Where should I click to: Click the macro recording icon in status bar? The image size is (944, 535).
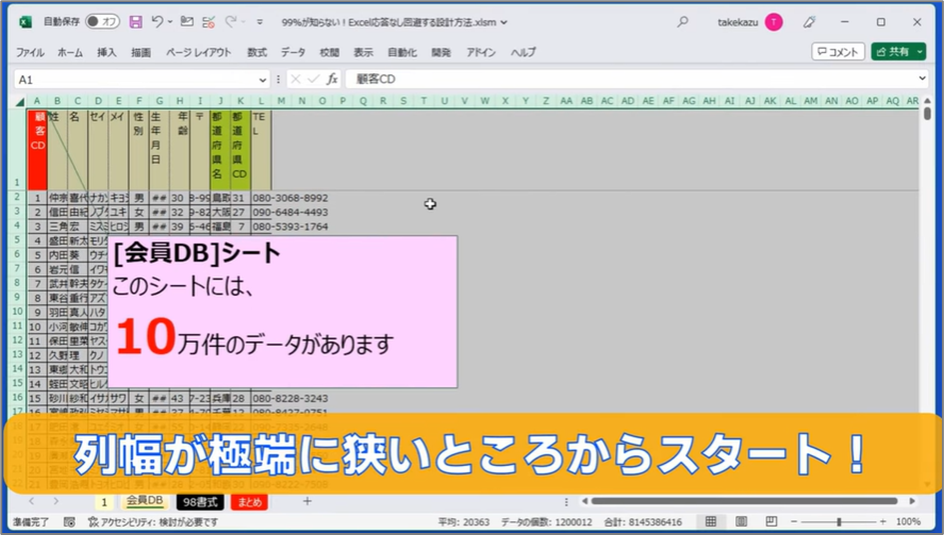click(69, 522)
